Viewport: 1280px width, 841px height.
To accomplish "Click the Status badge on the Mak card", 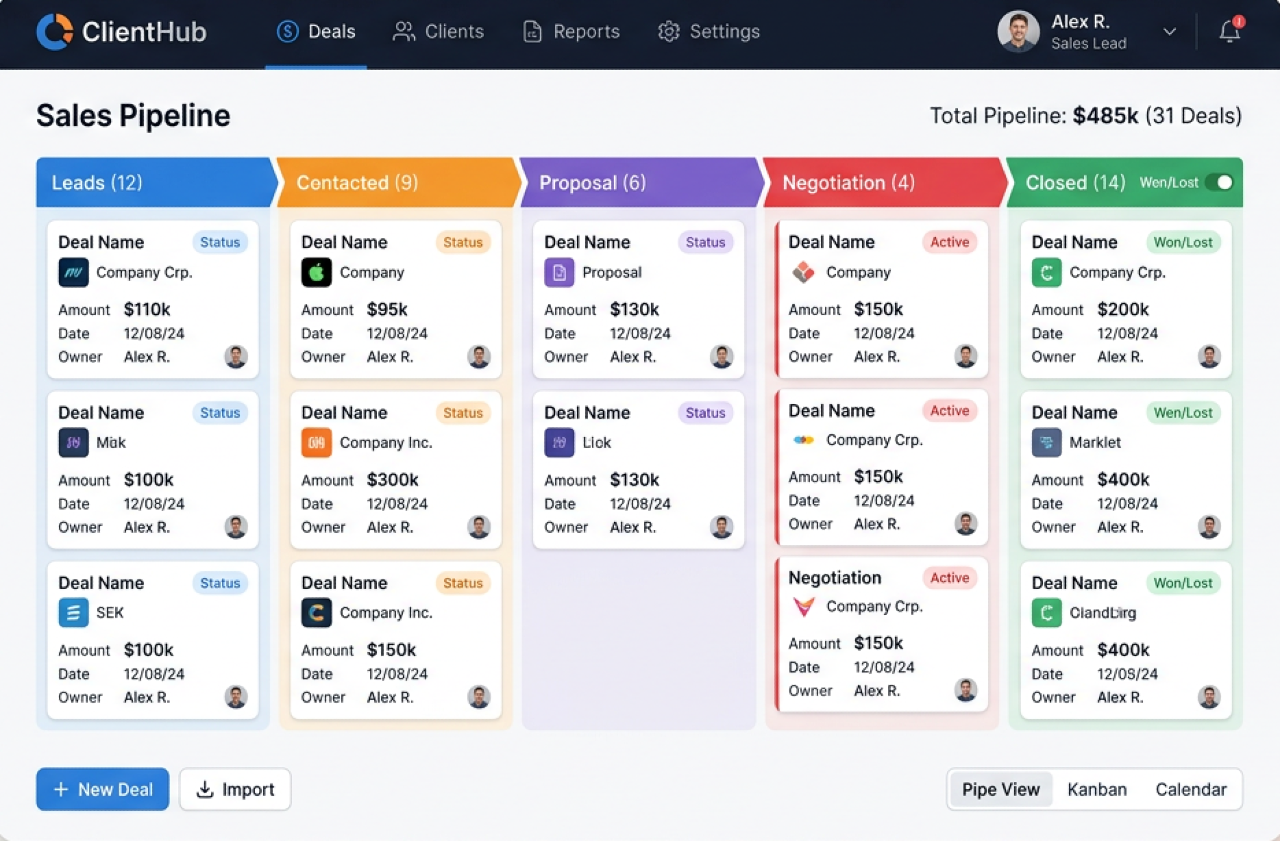I will [220, 412].
